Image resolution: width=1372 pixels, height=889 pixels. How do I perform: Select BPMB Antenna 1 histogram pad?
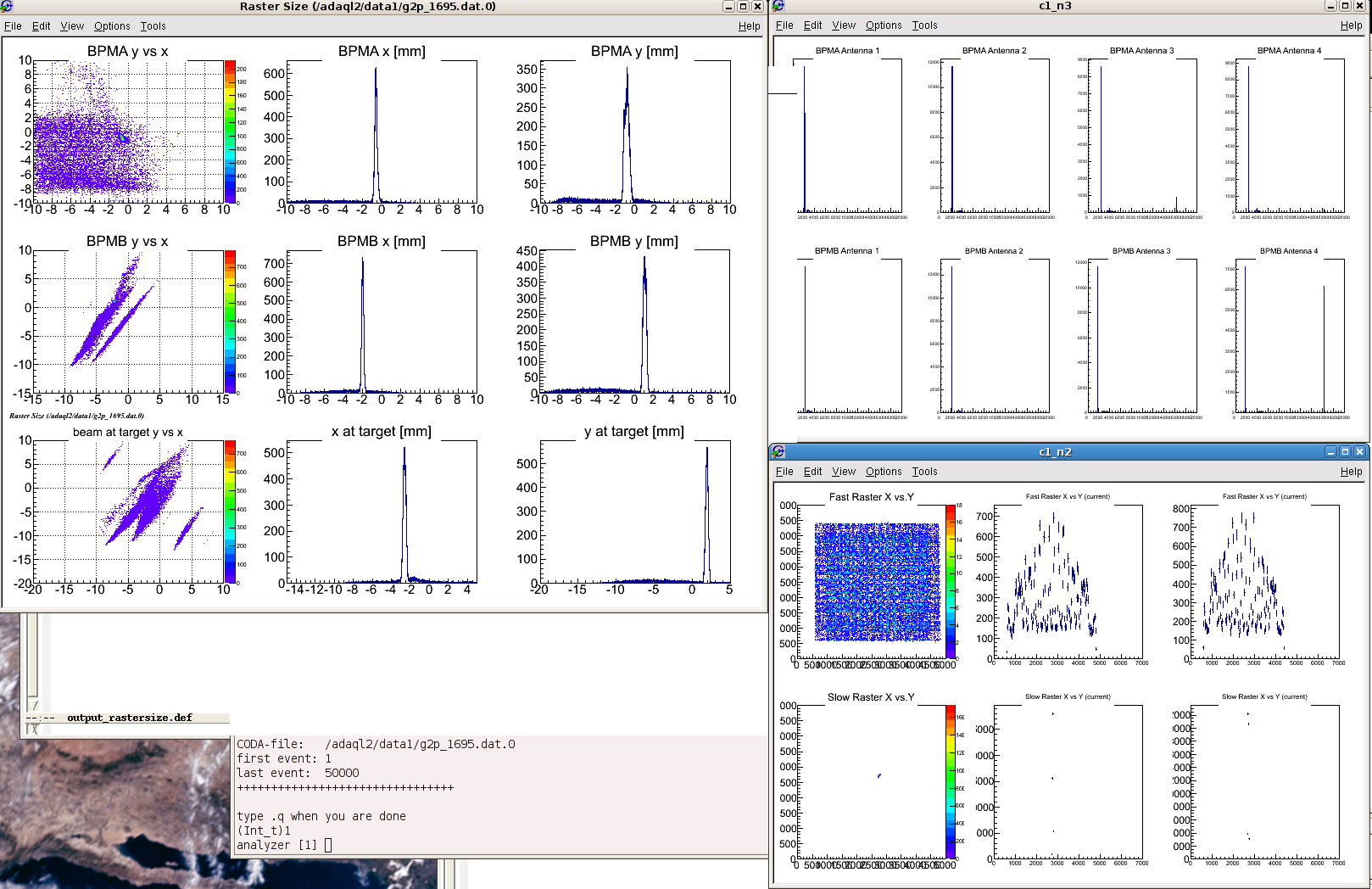click(847, 335)
